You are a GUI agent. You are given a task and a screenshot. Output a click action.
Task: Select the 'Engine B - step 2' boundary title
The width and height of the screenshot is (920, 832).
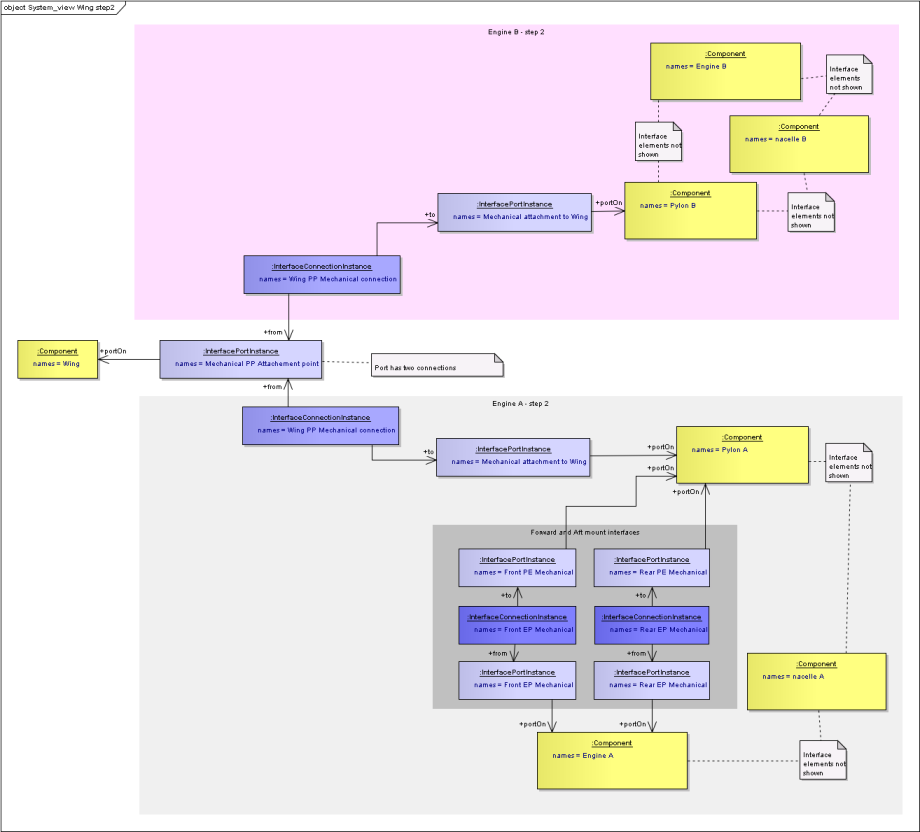coord(516,32)
